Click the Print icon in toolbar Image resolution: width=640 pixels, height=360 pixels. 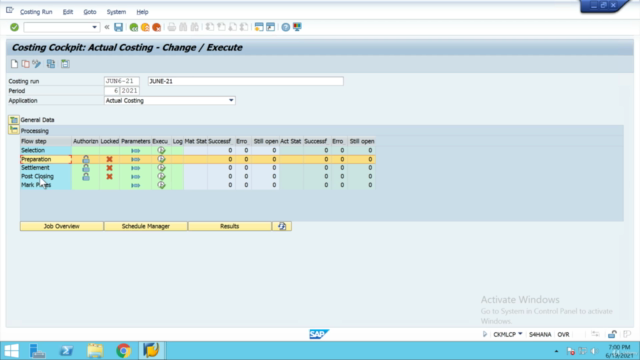(x=171, y=27)
